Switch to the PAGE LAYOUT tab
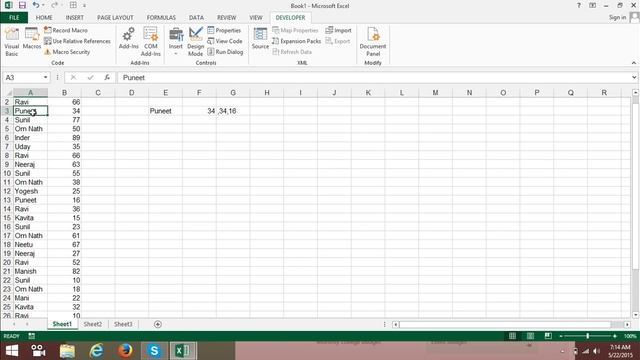The image size is (640, 360). tap(115, 18)
